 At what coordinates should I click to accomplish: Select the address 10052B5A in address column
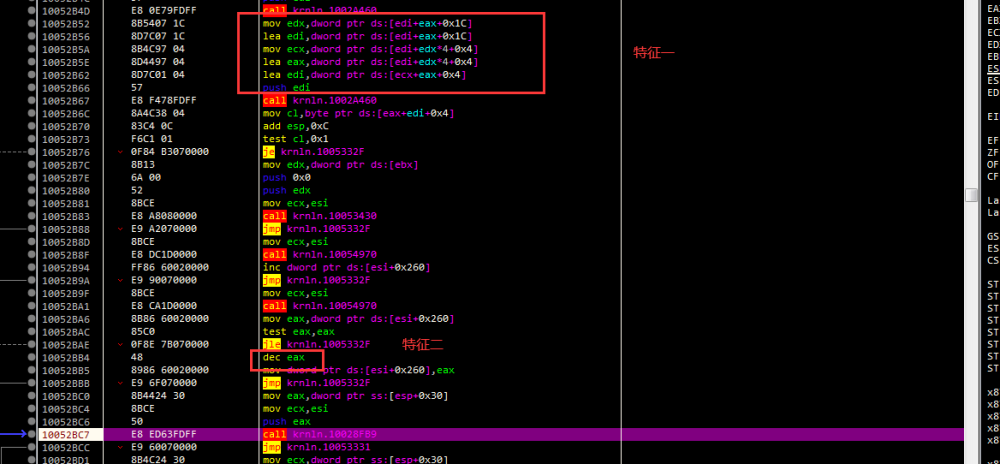pyautogui.click(x=66, y=49)
